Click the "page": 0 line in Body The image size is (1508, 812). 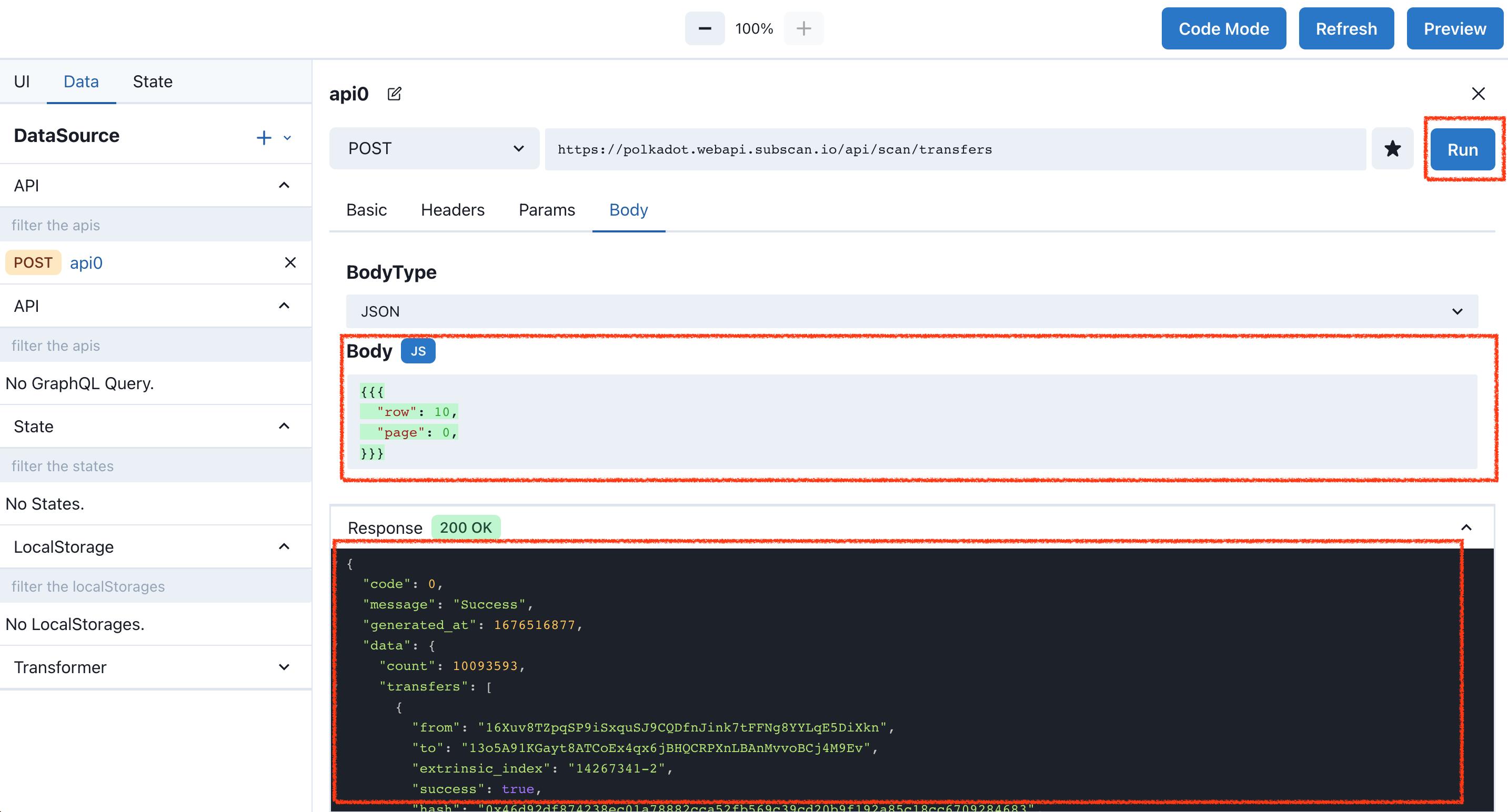click(409, 432)
